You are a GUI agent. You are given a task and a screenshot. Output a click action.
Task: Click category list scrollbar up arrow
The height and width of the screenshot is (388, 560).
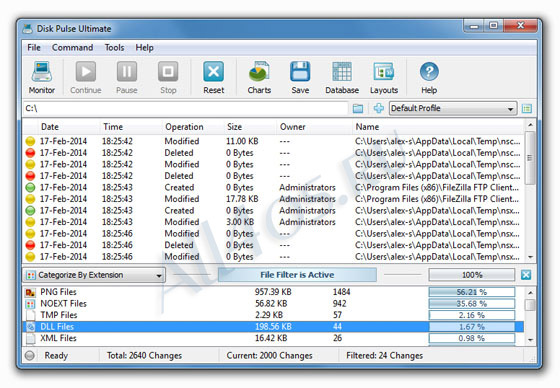[530, 293]
